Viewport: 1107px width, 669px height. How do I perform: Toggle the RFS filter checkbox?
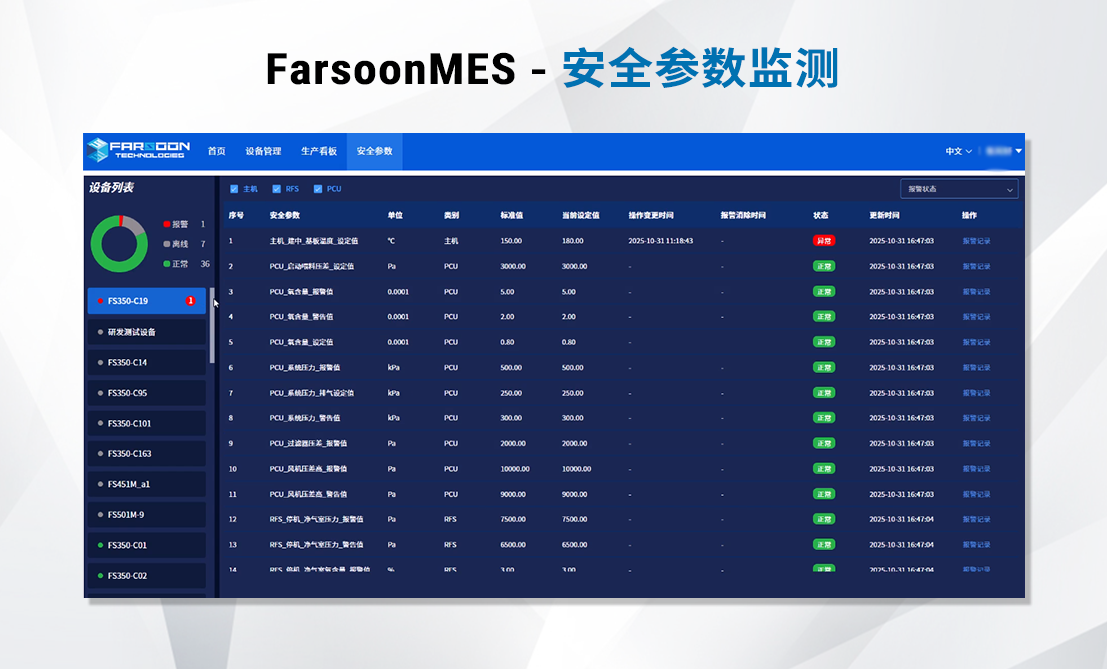(x=276, y=188)
